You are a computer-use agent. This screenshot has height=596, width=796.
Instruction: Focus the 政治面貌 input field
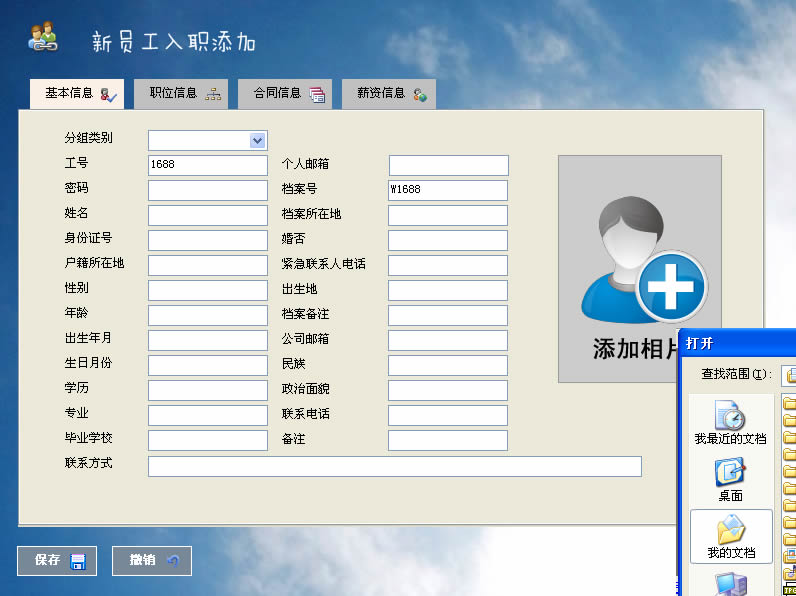point(448,390)
